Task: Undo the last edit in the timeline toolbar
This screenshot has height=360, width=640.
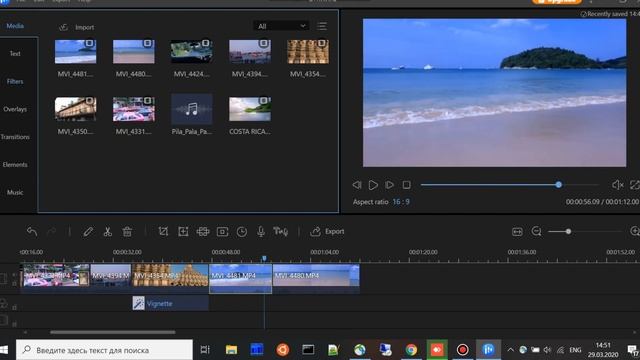Action: [x=32, y=232]
